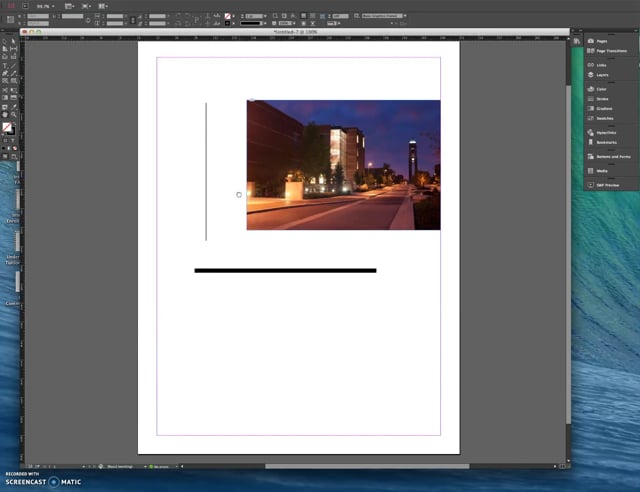Activate the Zoom tool magnifier

point(12,114)
